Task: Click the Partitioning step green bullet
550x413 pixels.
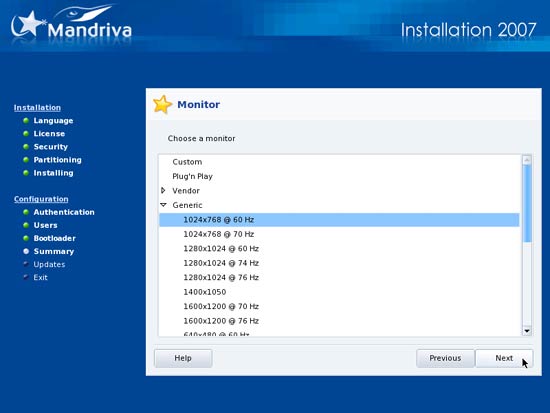Action: pyautogui.click(x=26, y=160)
